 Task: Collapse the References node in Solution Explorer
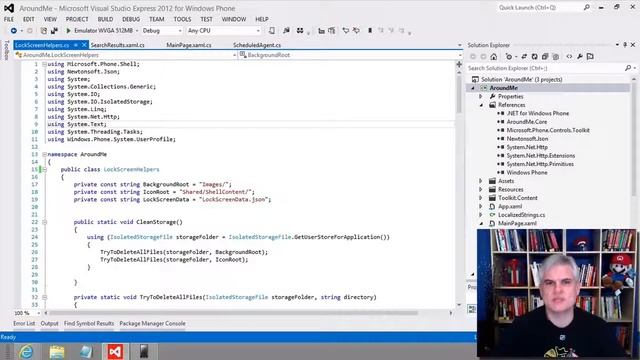pos(481,105)
